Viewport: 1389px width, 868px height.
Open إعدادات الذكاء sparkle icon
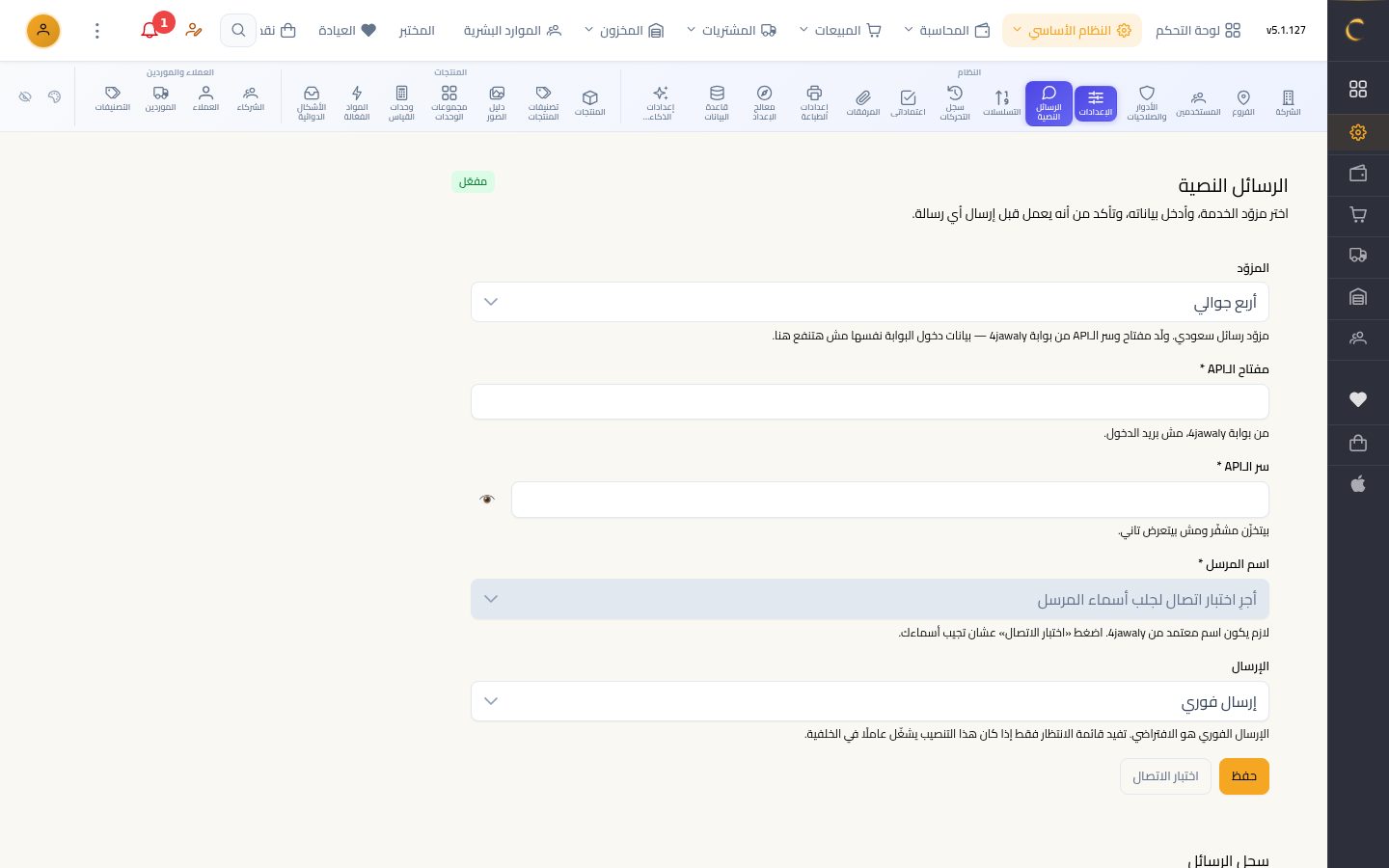pyautogui.click(x=661, y=103)
